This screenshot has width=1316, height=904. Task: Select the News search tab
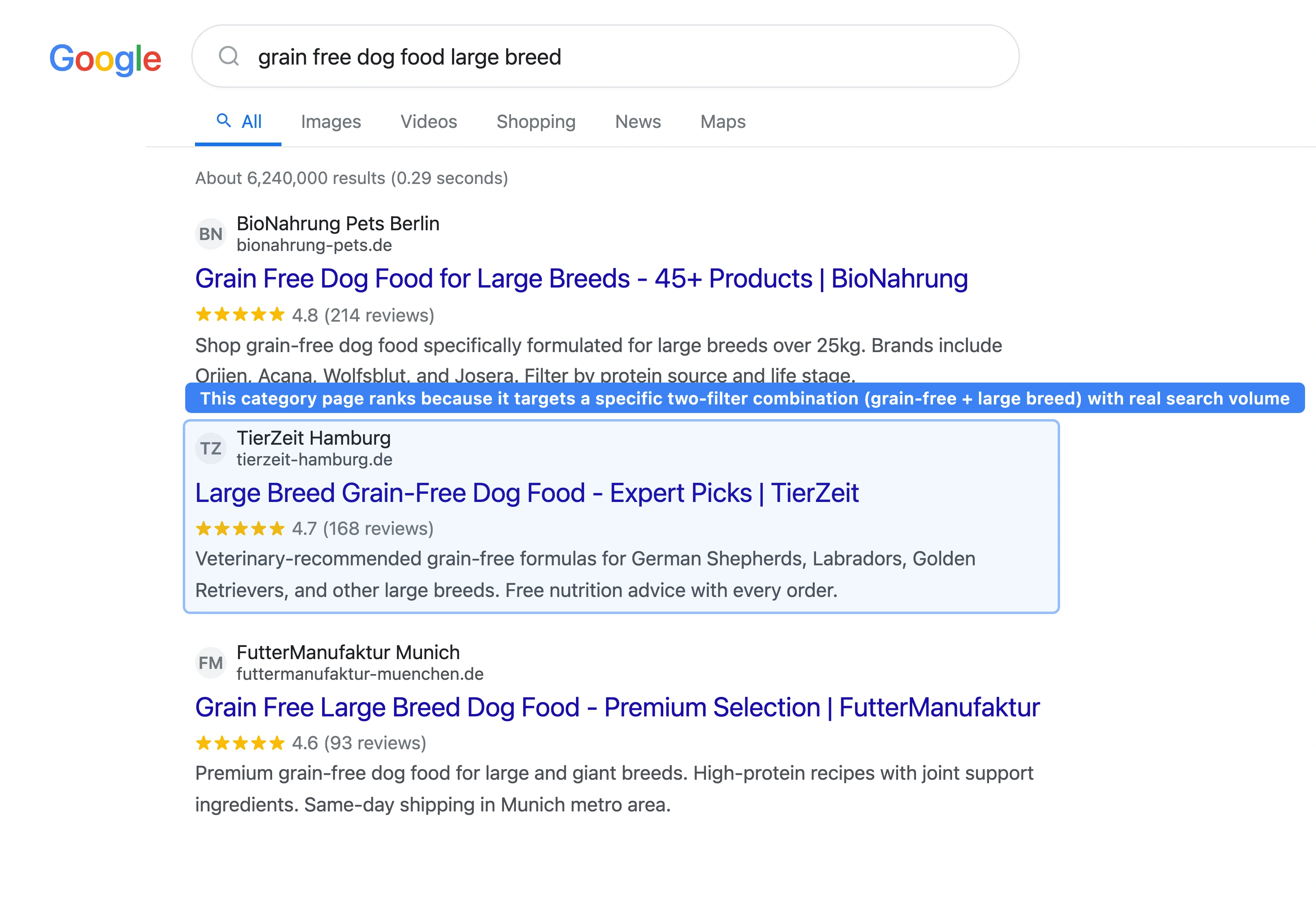click(638, 121)
